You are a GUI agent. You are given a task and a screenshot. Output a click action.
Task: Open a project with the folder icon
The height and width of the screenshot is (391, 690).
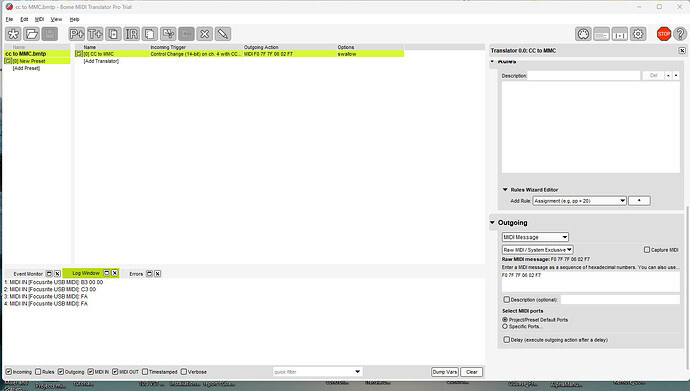click(31, 34)
